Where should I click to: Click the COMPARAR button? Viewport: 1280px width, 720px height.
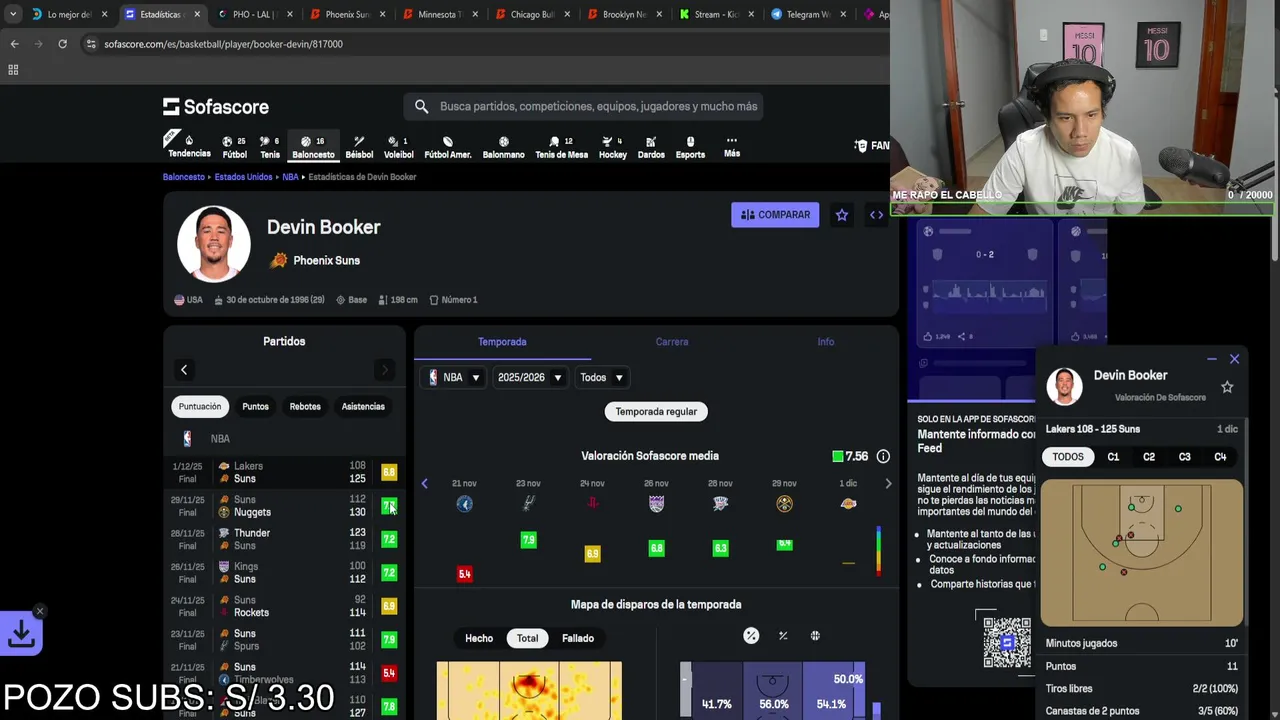775,215
